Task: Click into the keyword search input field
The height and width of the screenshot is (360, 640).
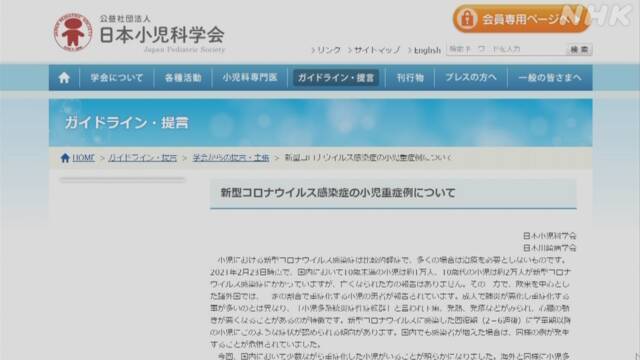Action: coord(506,49)
